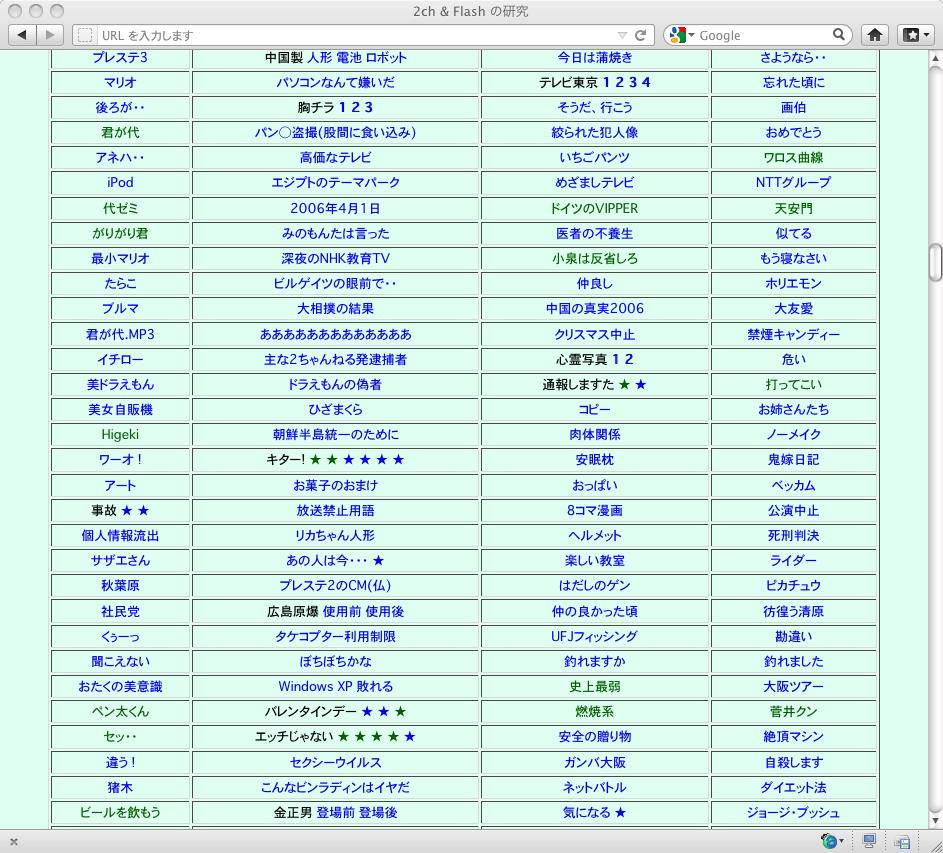Click link 4 next to テレビ東京

tap(646, 82)
